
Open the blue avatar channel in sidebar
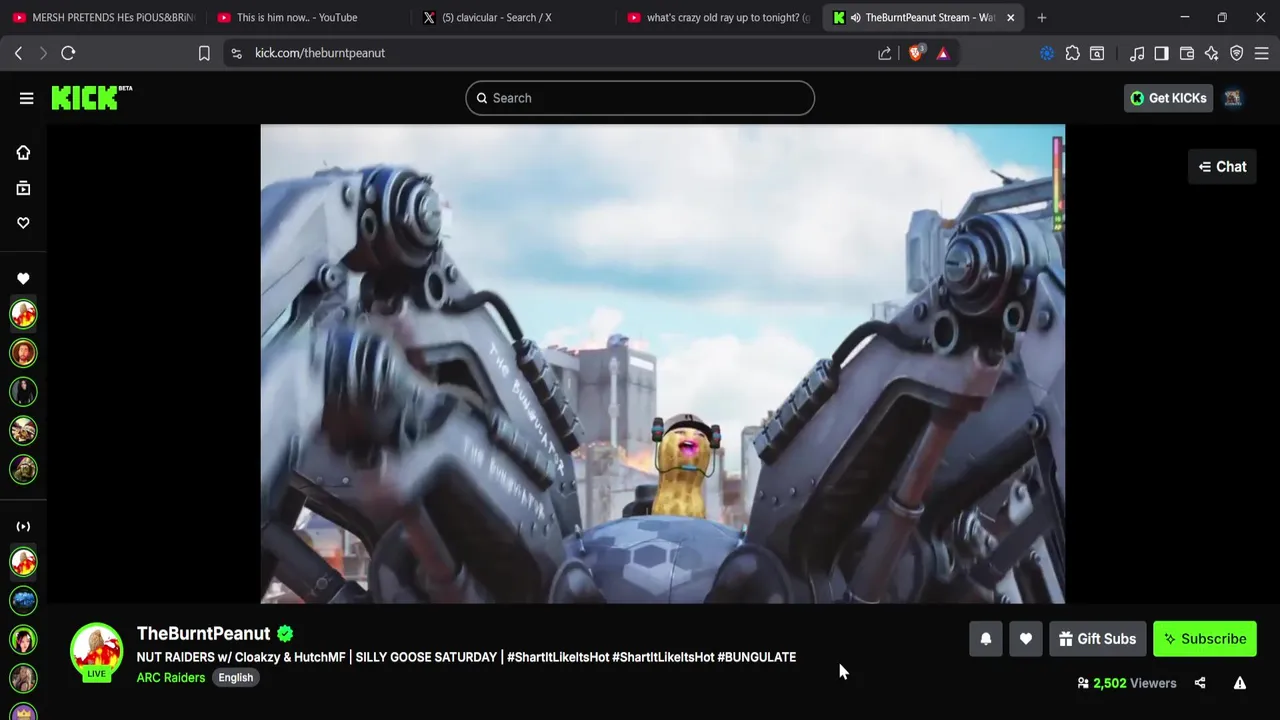tap(23, 600)
